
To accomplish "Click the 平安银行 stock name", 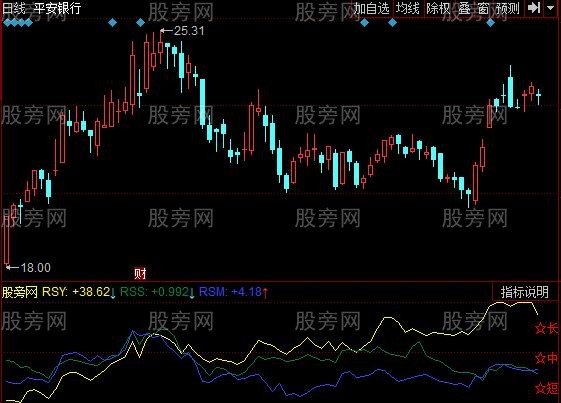I will [58, 8].
